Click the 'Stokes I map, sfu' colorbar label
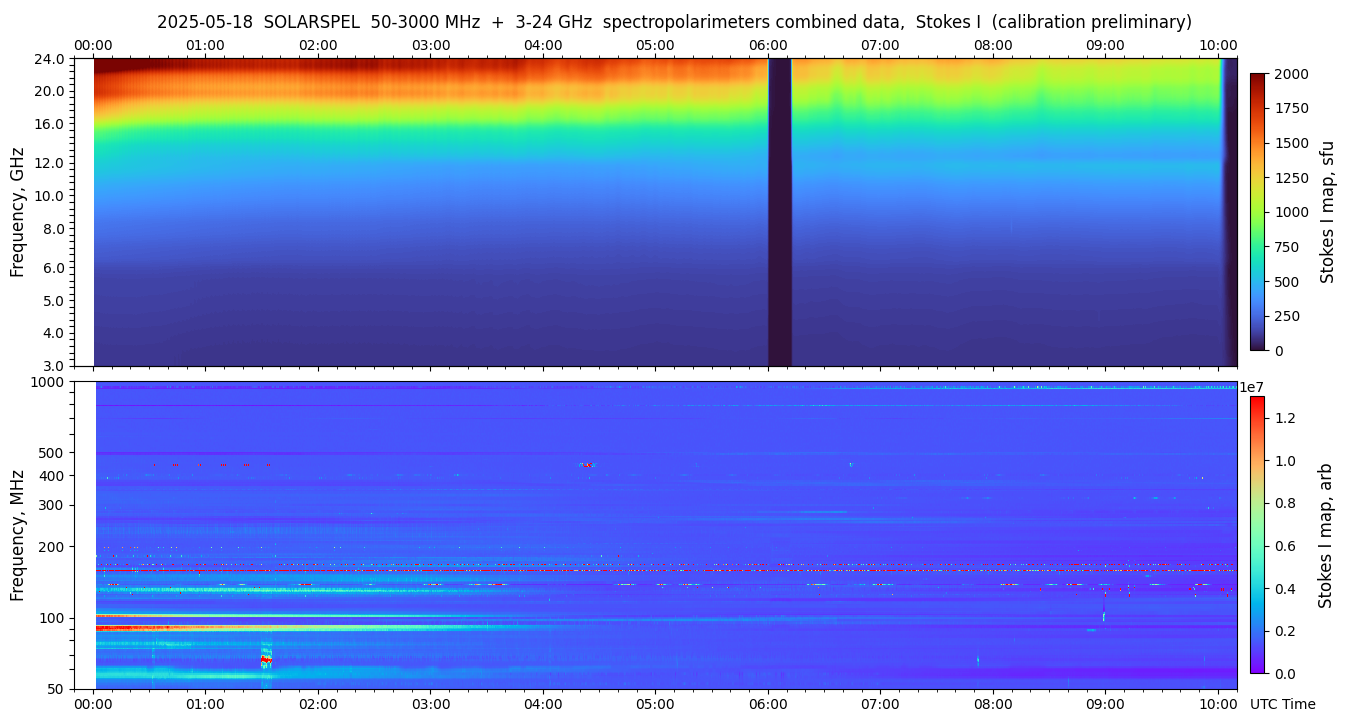Viewport: 1350px width, 725px height. tap(1327, 212)
